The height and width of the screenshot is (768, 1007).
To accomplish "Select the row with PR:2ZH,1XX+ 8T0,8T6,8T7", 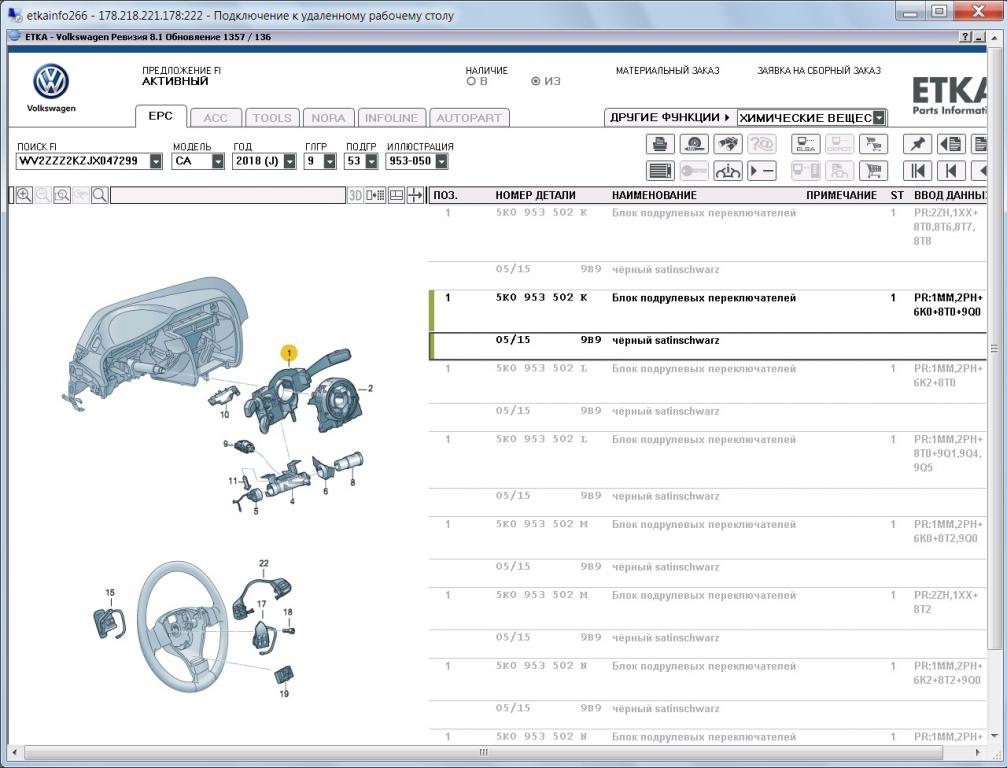I will click(x=708, y=233).
